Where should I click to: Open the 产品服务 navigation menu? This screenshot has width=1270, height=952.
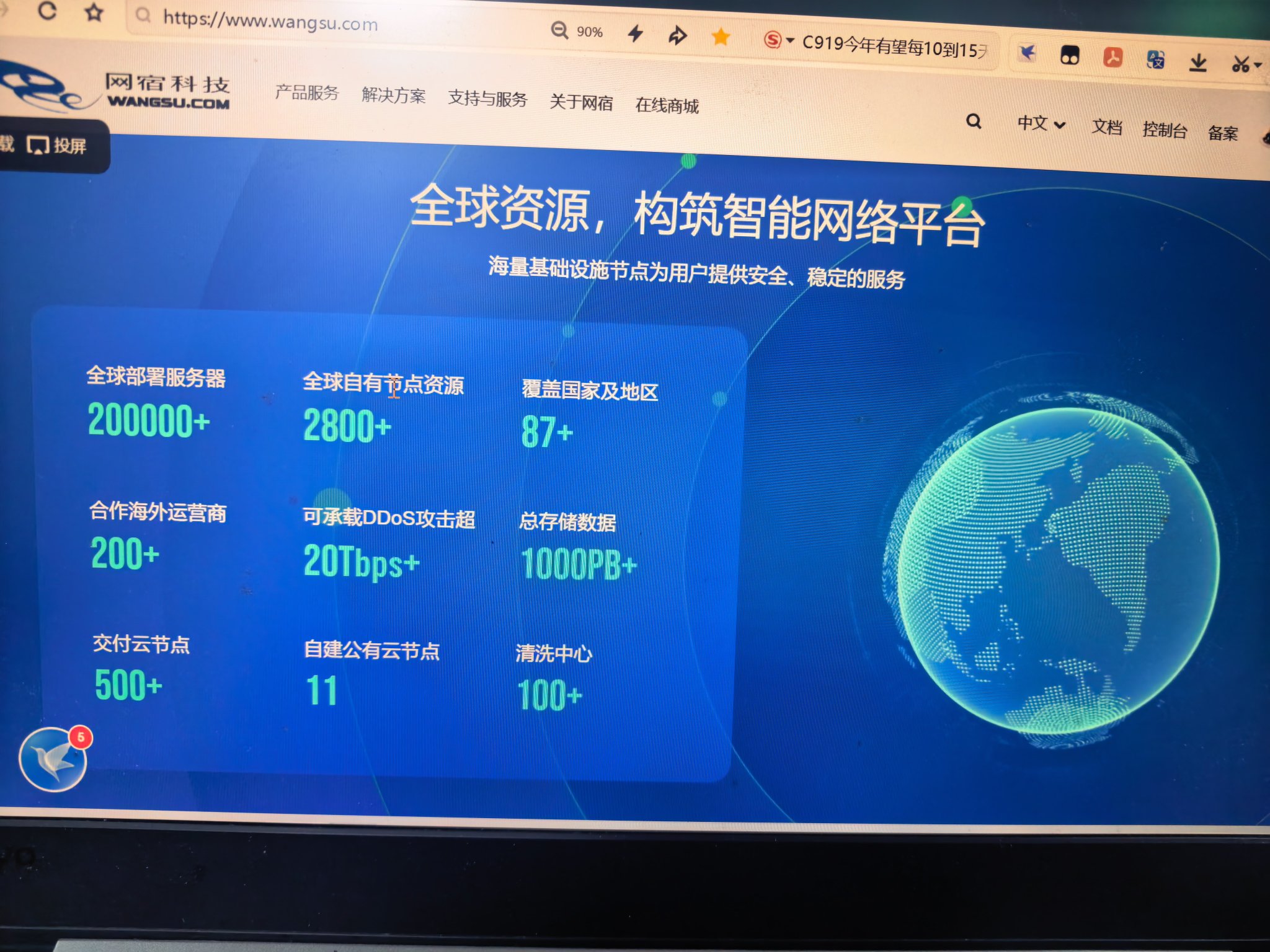point(306,93)
